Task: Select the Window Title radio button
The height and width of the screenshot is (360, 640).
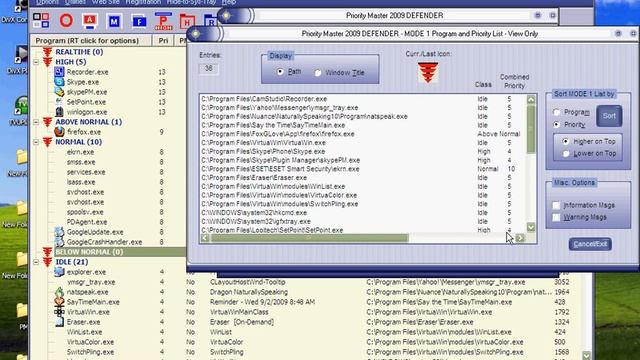Action: pyautogui.click(x=318, y=73)
